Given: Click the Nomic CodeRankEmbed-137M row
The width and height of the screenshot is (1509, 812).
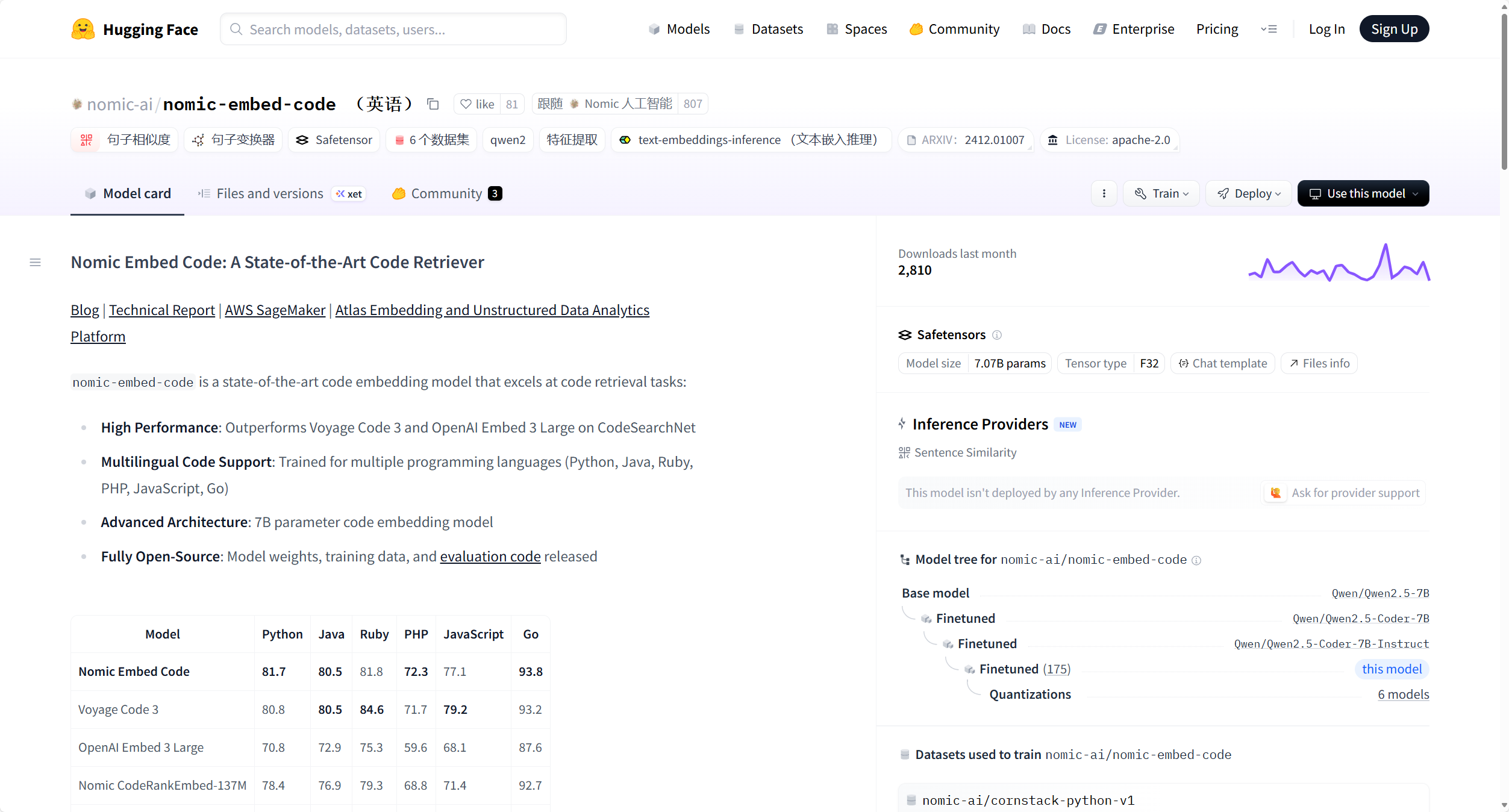Looking at the screenshot, I should [x=310, y=785].
